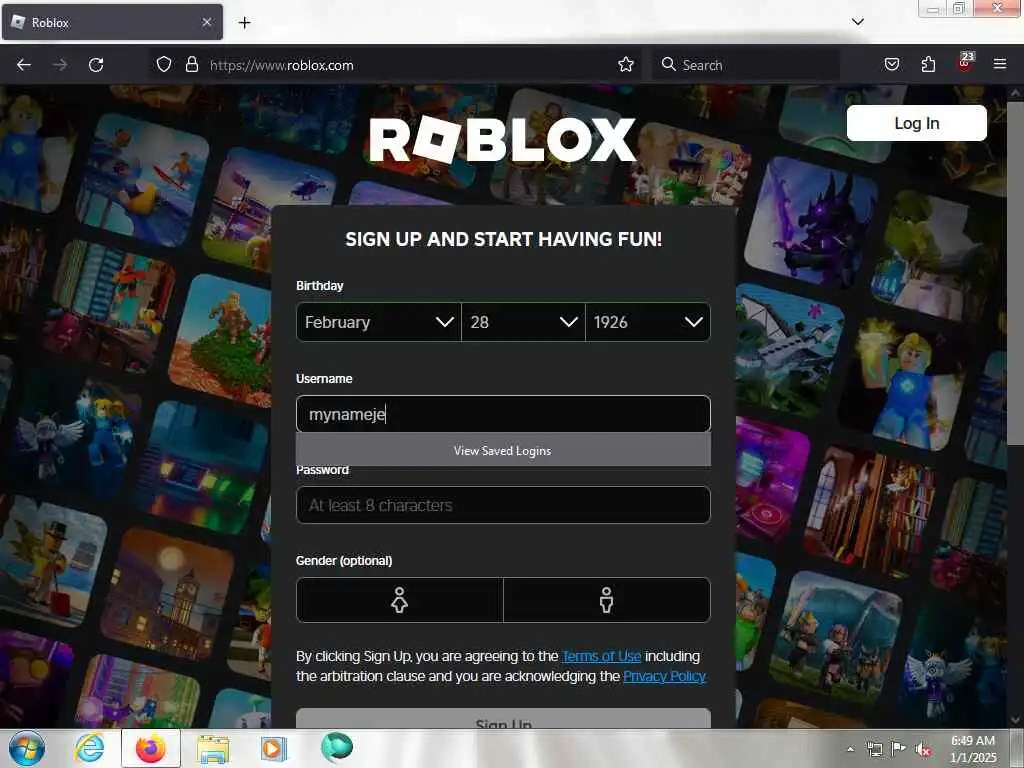Click the Log In button

[916, 123]
